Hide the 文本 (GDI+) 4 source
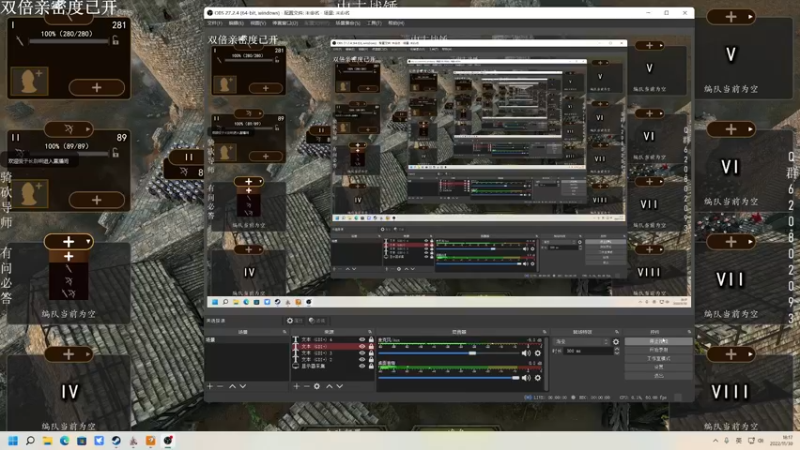The width and height of the screenshot is (800, 450). pyautogui.click(x=362, y=339)
